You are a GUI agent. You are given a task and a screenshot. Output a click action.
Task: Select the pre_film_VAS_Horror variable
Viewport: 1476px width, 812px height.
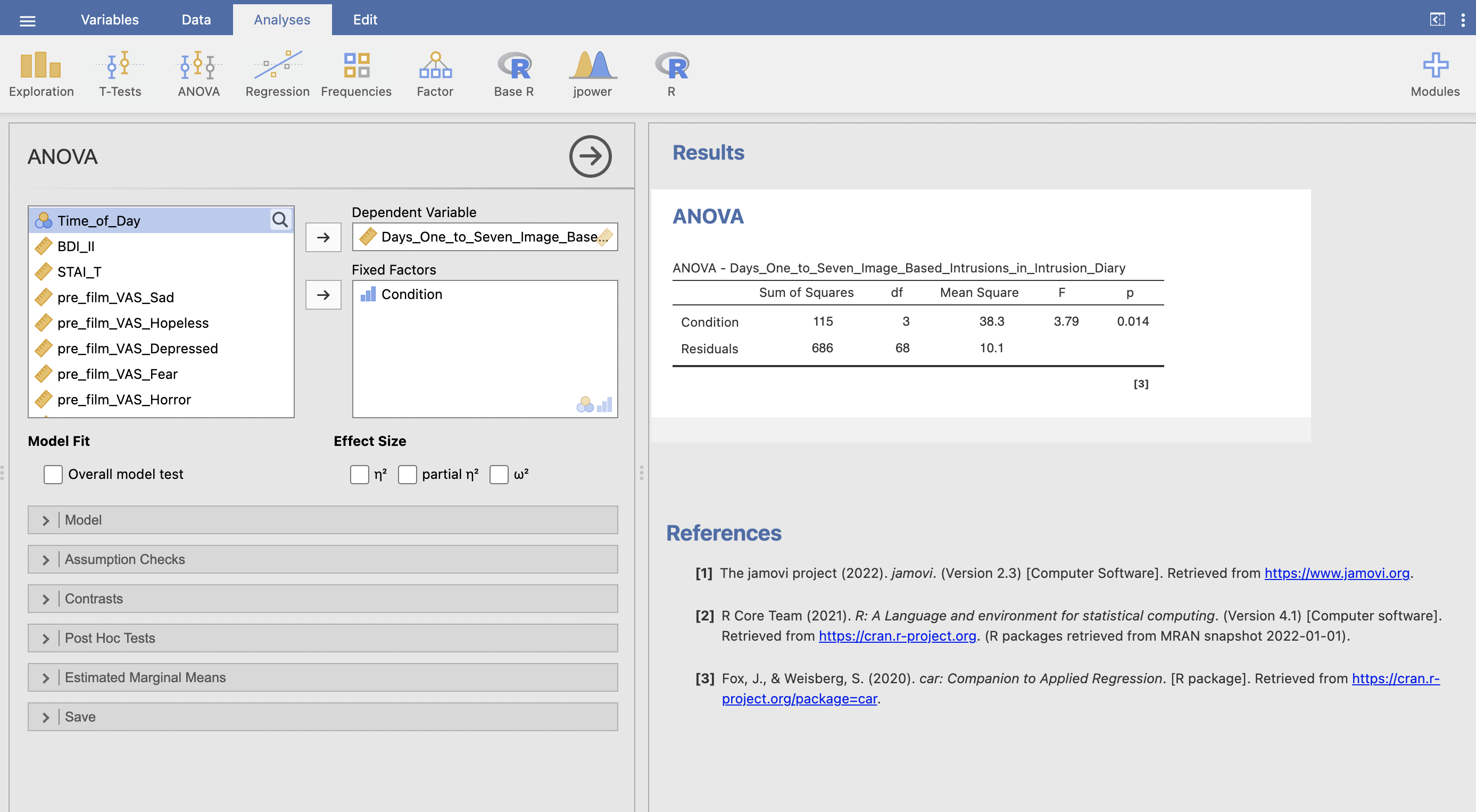[161, 400]
